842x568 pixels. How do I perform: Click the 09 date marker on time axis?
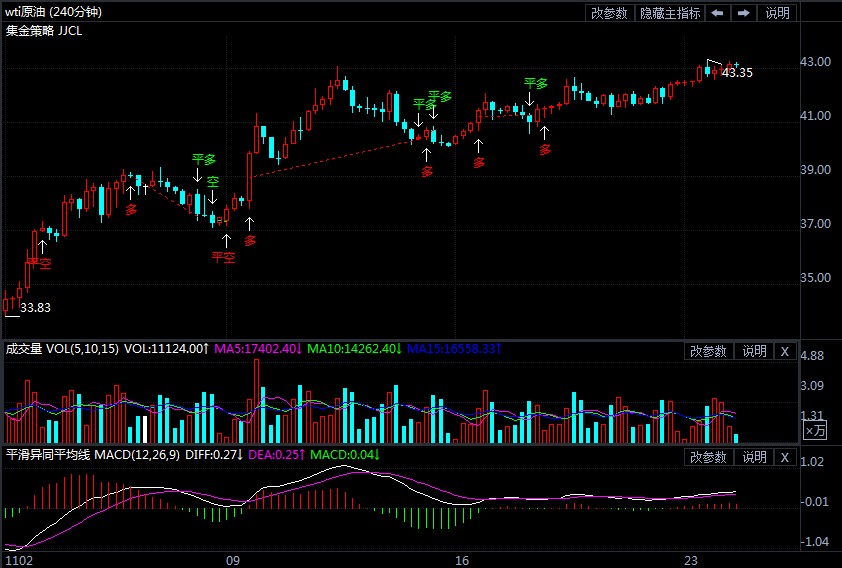234,559
